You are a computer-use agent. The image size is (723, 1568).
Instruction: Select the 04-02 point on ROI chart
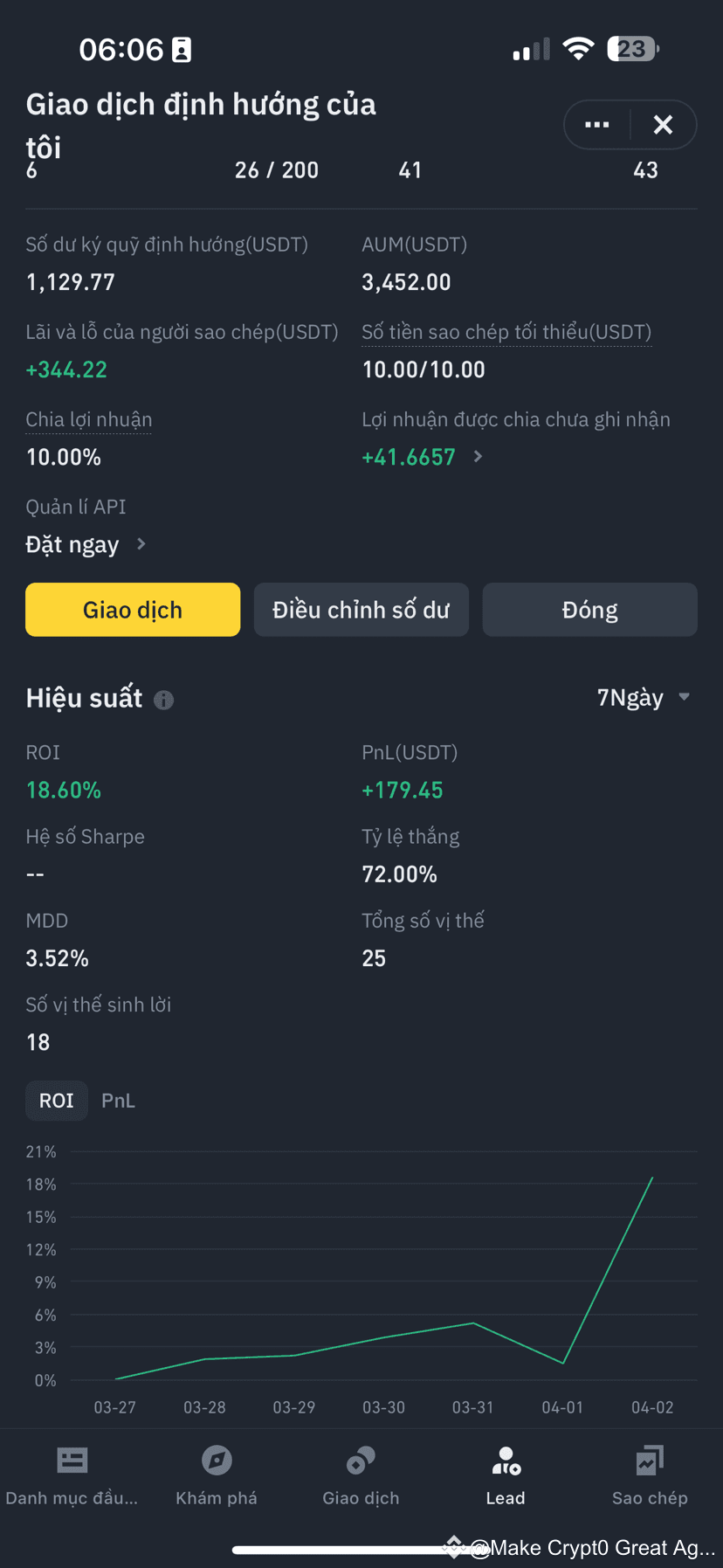click(x=652, y=1178)
